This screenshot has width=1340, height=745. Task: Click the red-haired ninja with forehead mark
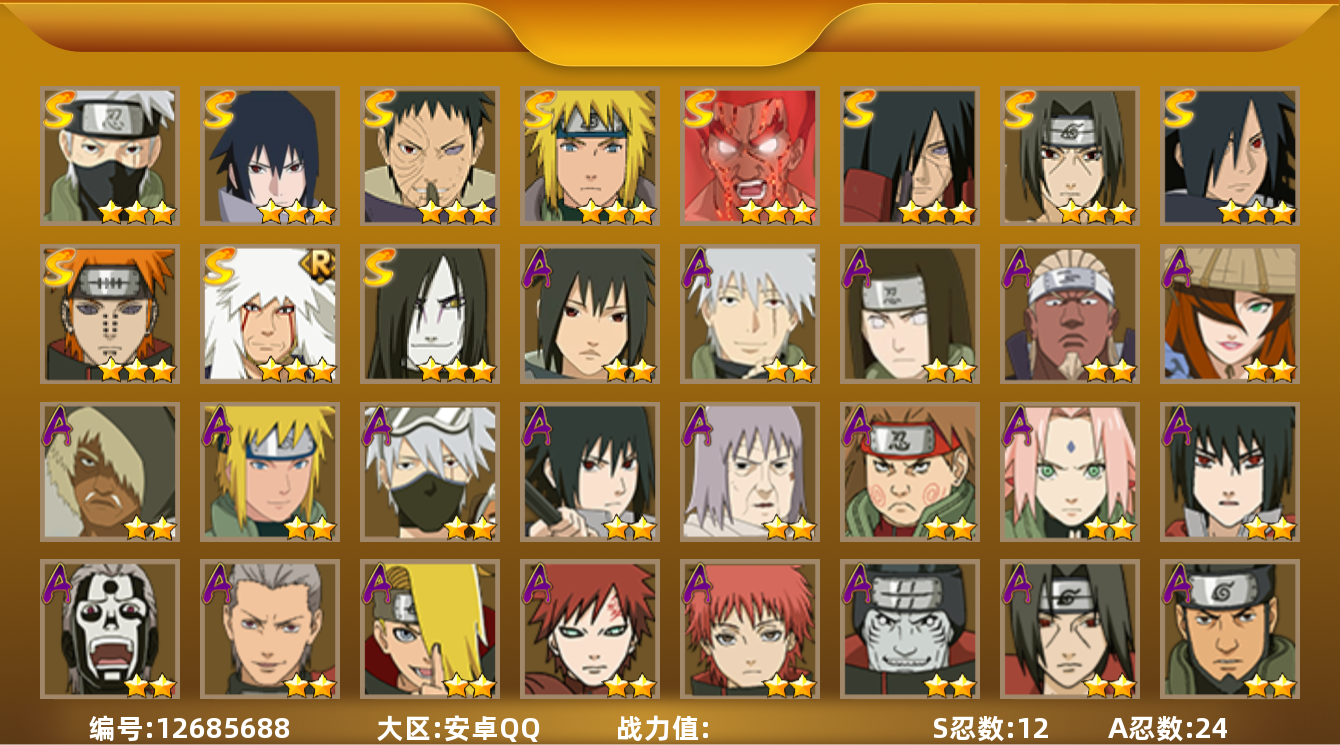pos(590,629)
